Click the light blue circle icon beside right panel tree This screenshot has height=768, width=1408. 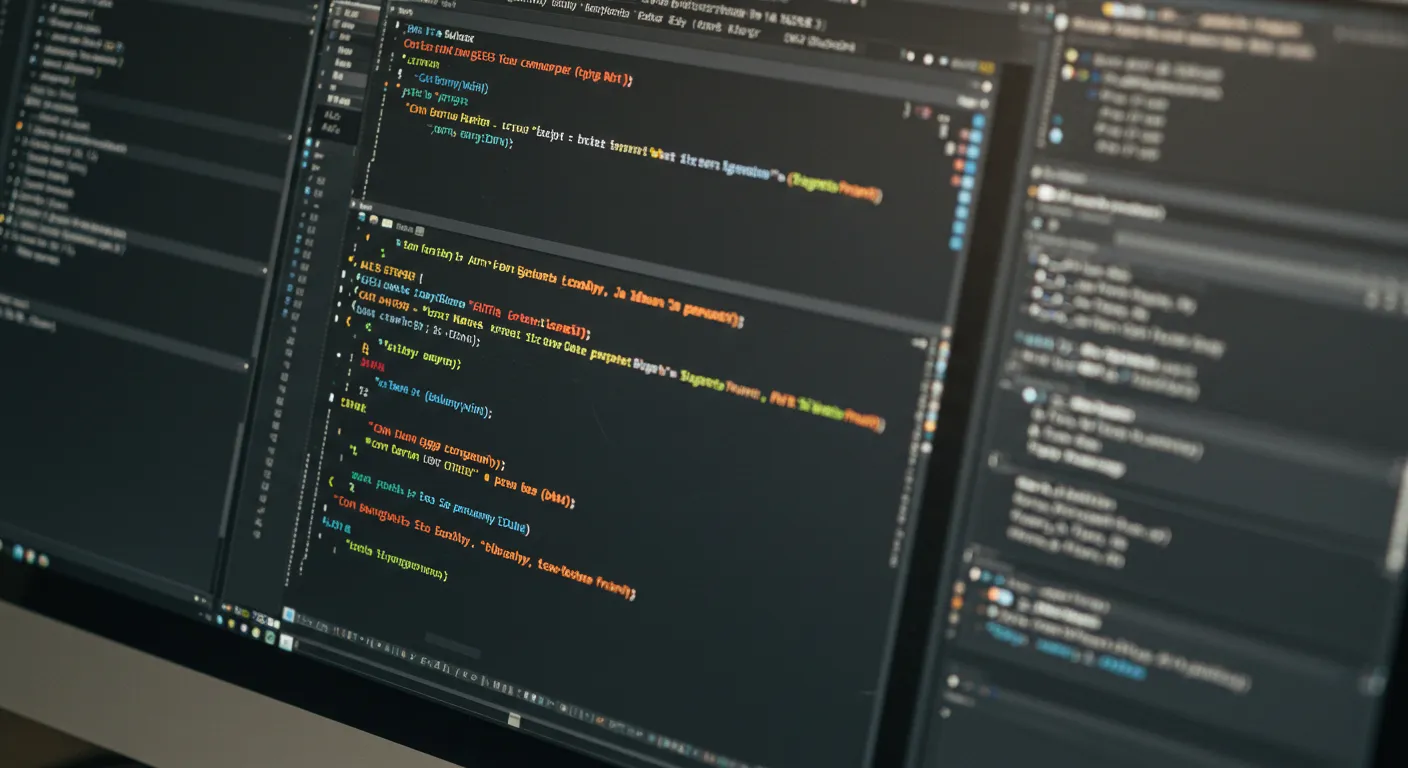tap(1056, 135)
